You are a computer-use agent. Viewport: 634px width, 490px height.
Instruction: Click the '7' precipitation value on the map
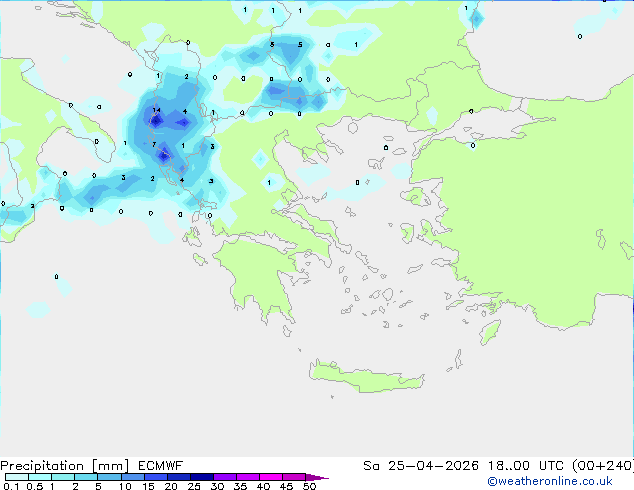tap(154, 144)
